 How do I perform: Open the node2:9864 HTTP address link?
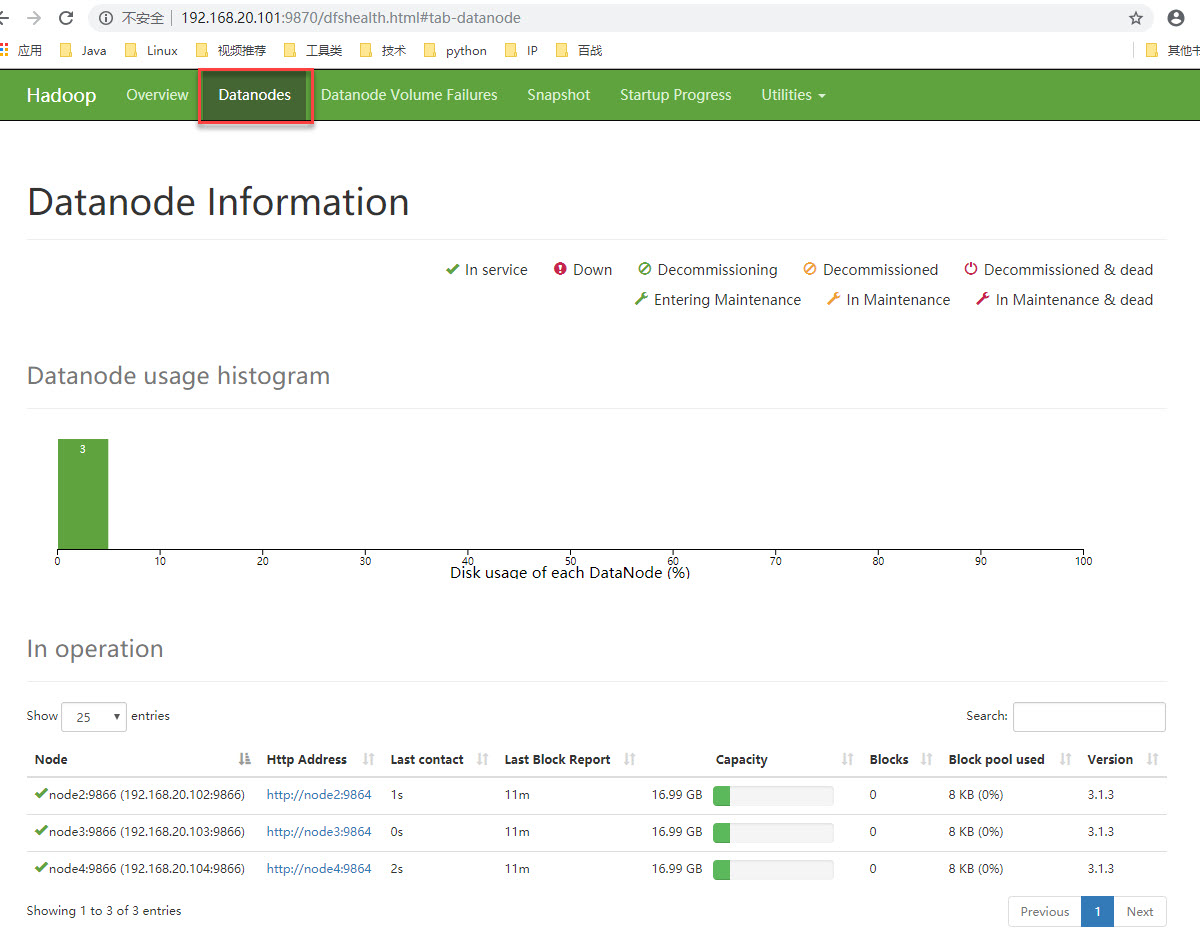(319, 795)
